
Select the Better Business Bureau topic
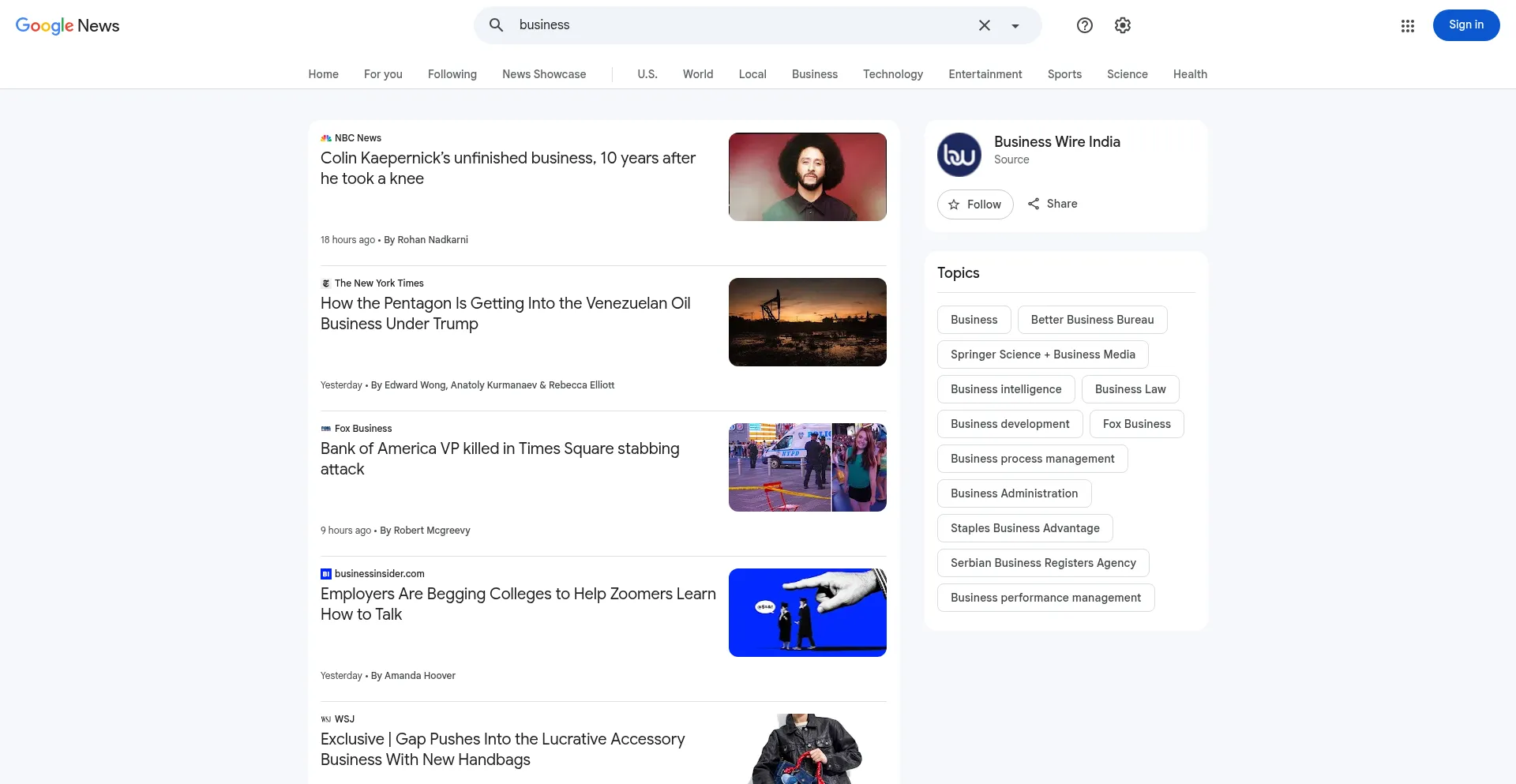[x=1093, y=320]
